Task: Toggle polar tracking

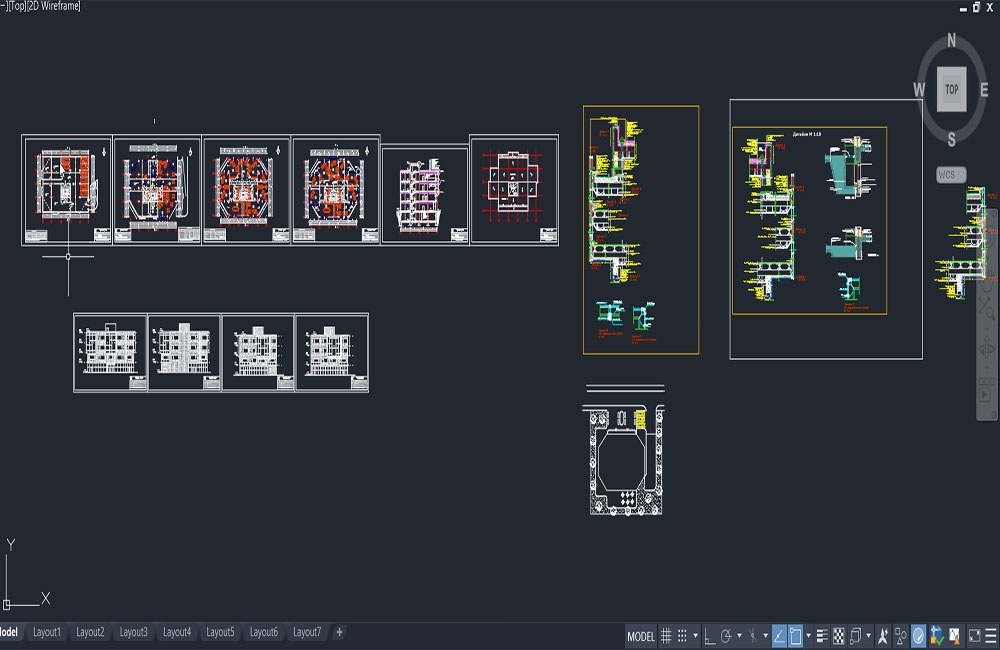Action: (x=726, y=636)
